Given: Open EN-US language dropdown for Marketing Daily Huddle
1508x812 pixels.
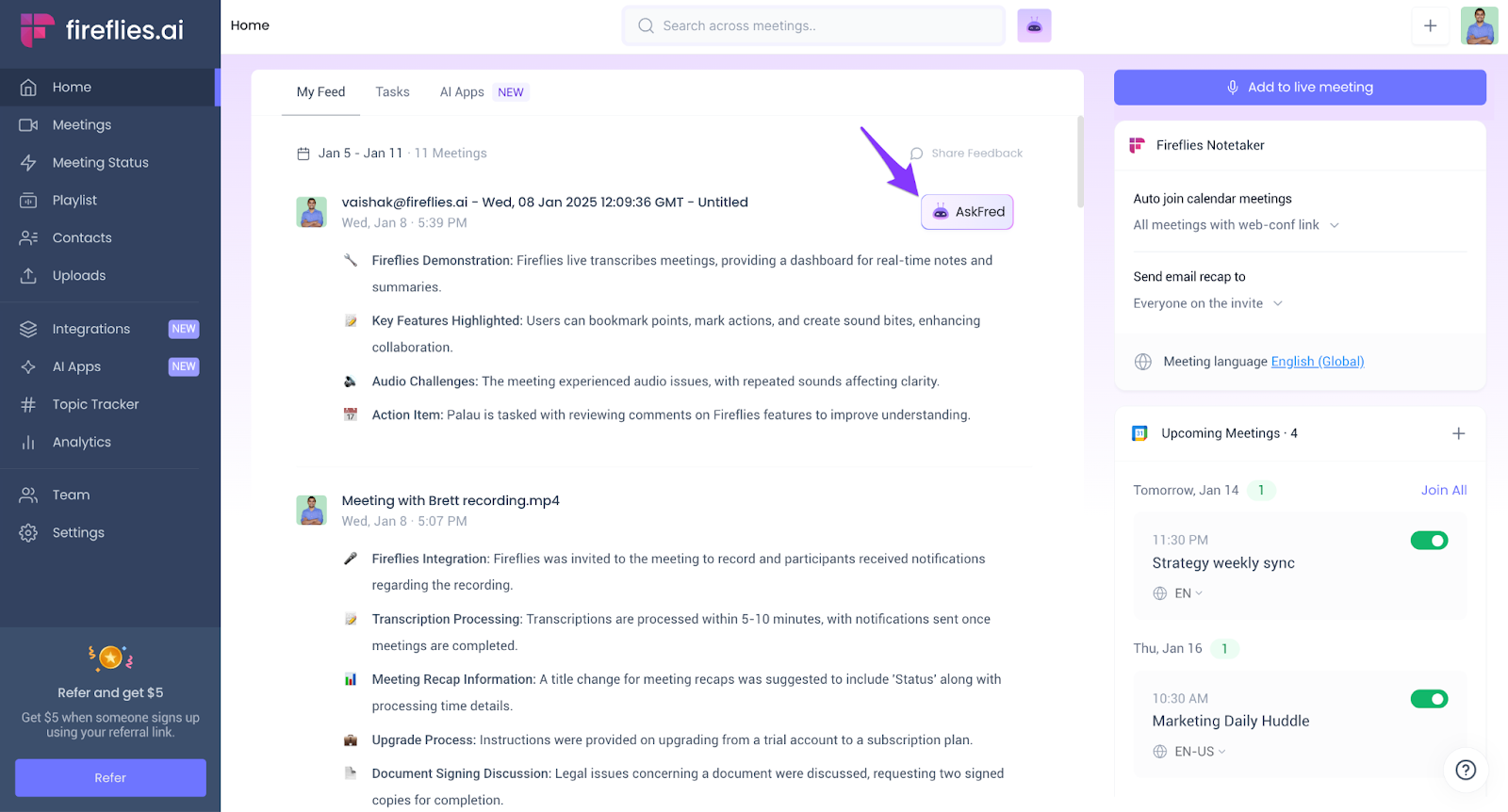Looking at the screenshot, I should [1189, 752].
